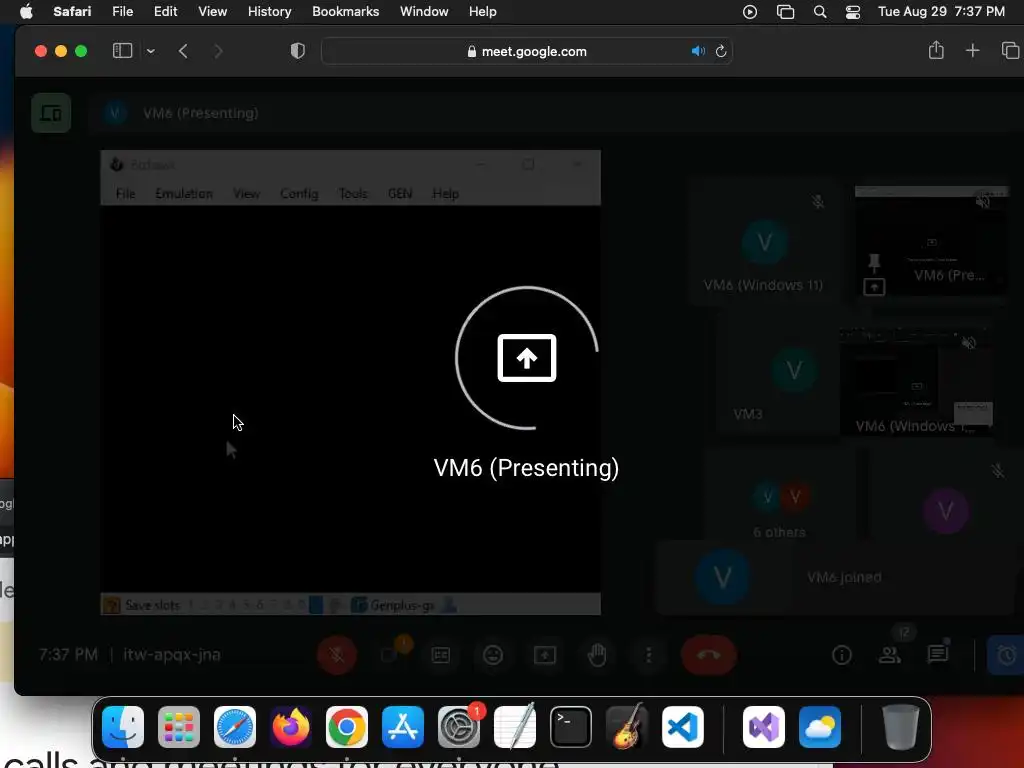Open Google Chrome from the Dock

pyautogui.click(x=347, y=727)
